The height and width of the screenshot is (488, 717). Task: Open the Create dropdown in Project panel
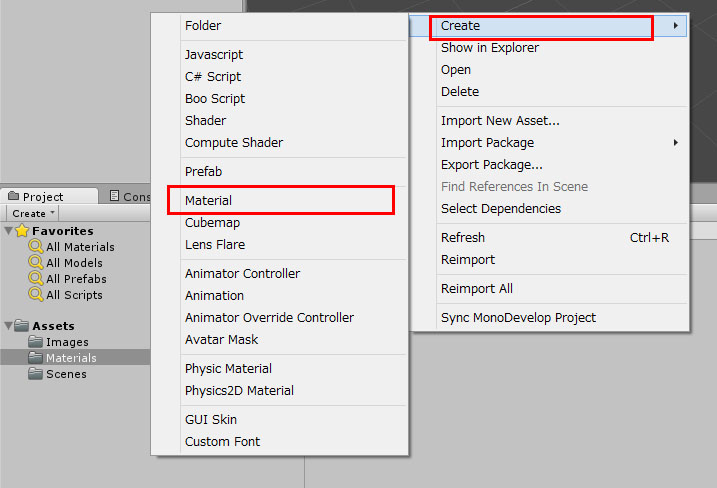point(33,214)
